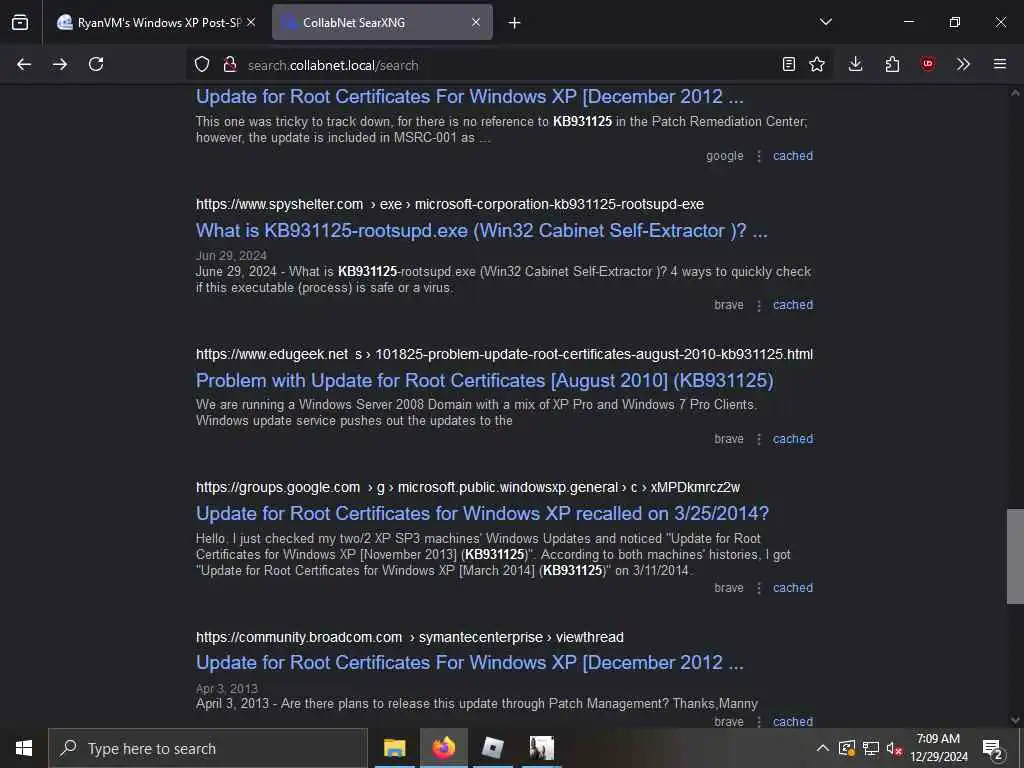Open the Extensions puzzle icon
Viewport: 1024px width, 768px height.
pos(892,64)
